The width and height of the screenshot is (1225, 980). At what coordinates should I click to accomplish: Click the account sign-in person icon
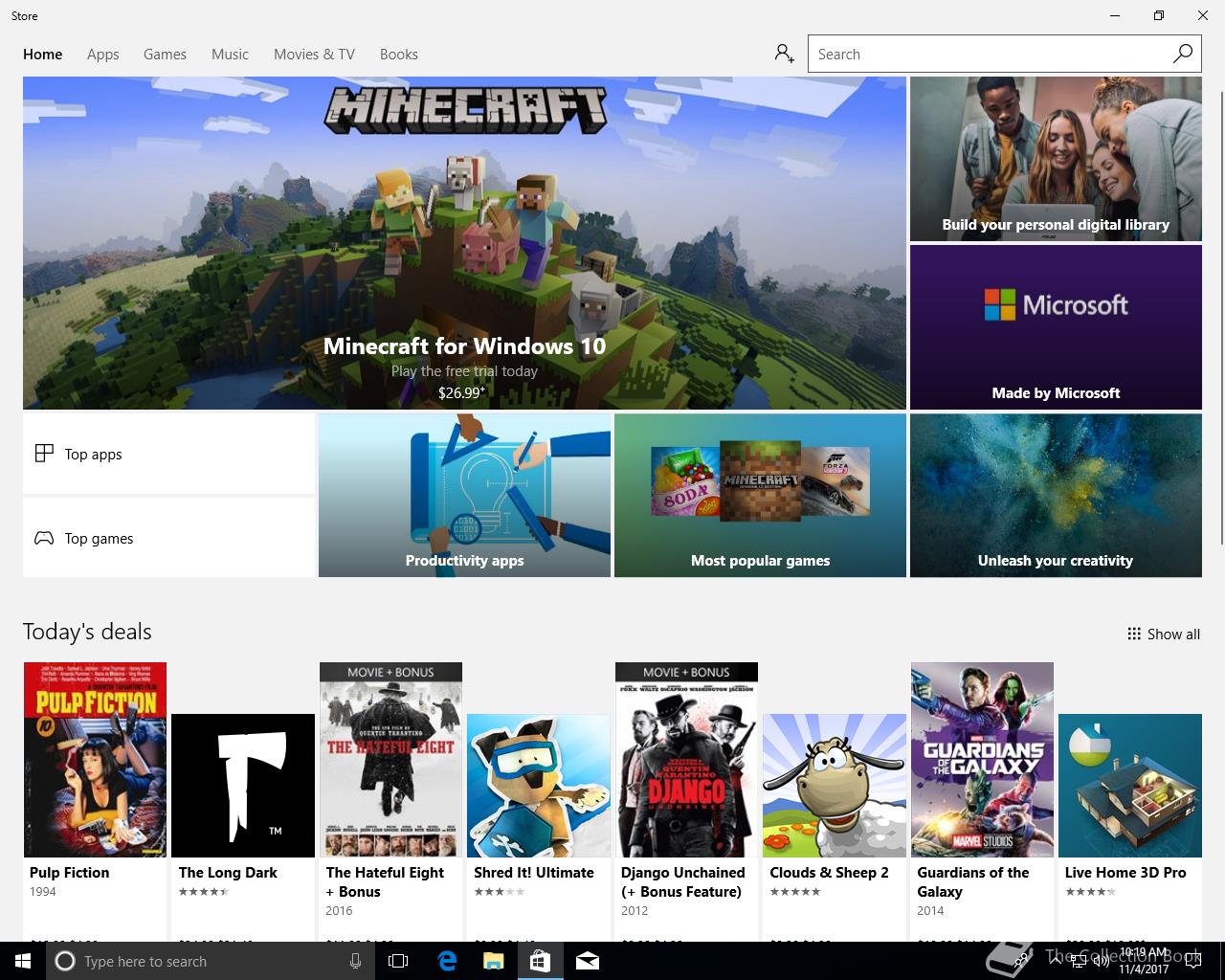(x=785, y=54)
